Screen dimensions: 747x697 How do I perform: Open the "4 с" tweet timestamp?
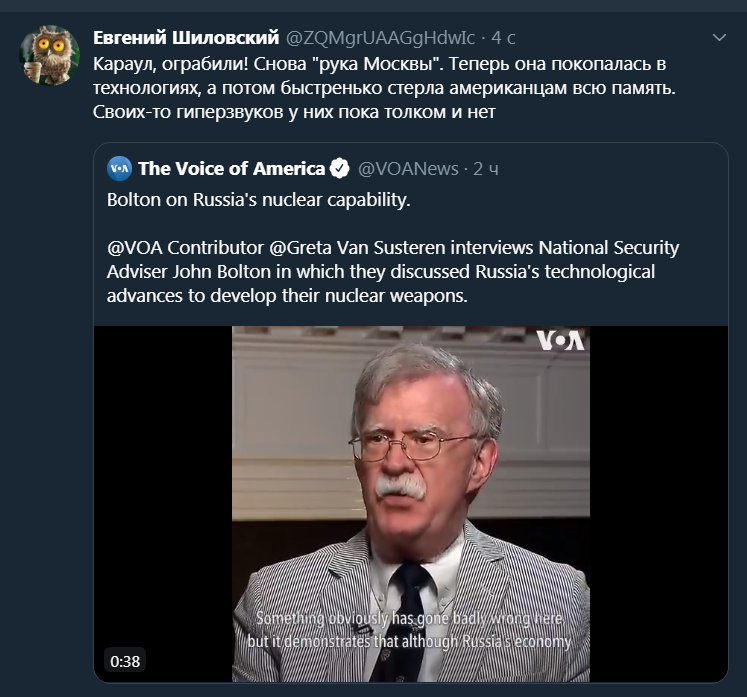point(503,38)
